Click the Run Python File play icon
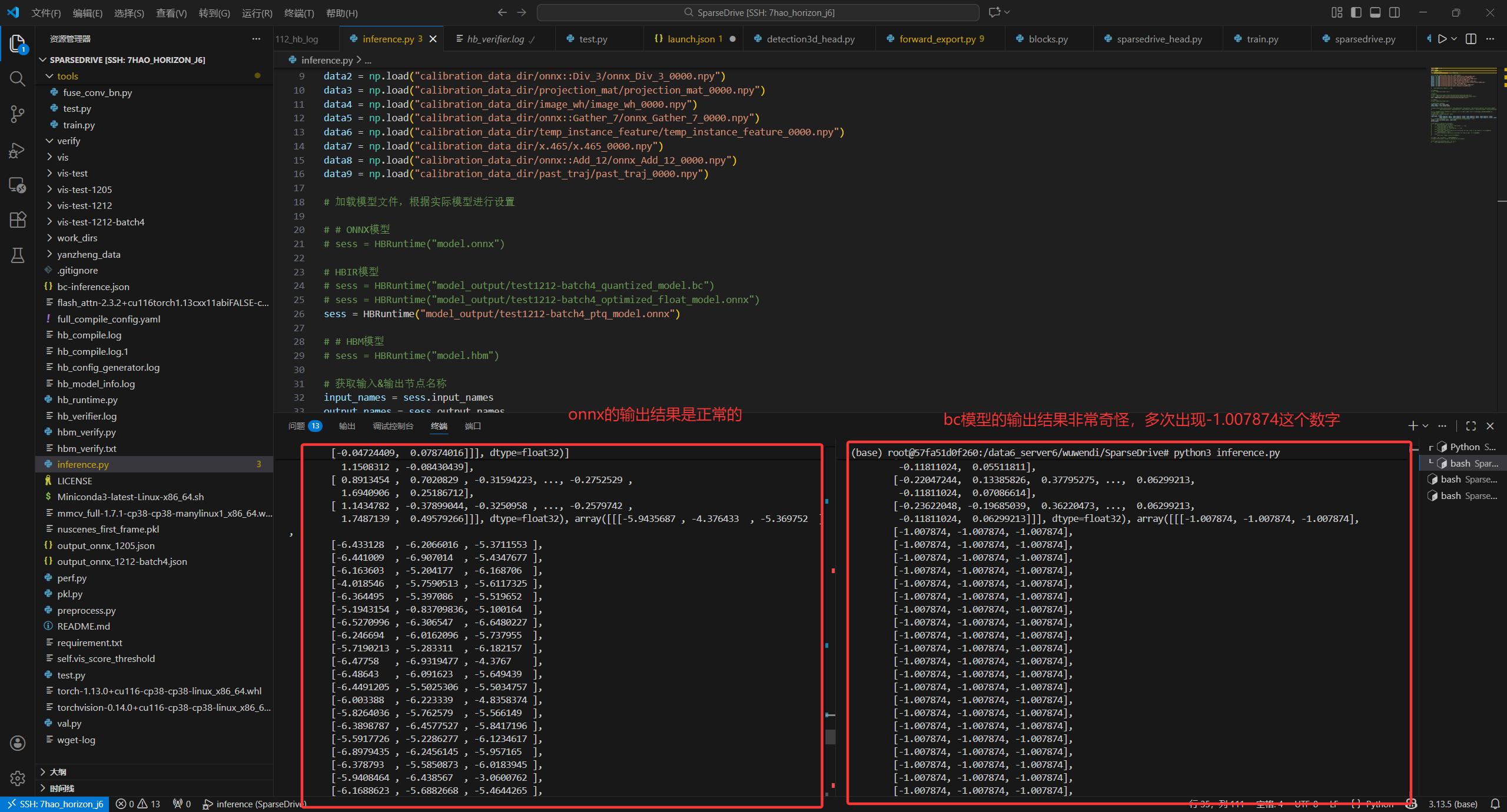The height and width of the screenshot is (812, 1507). [1442, 39]
